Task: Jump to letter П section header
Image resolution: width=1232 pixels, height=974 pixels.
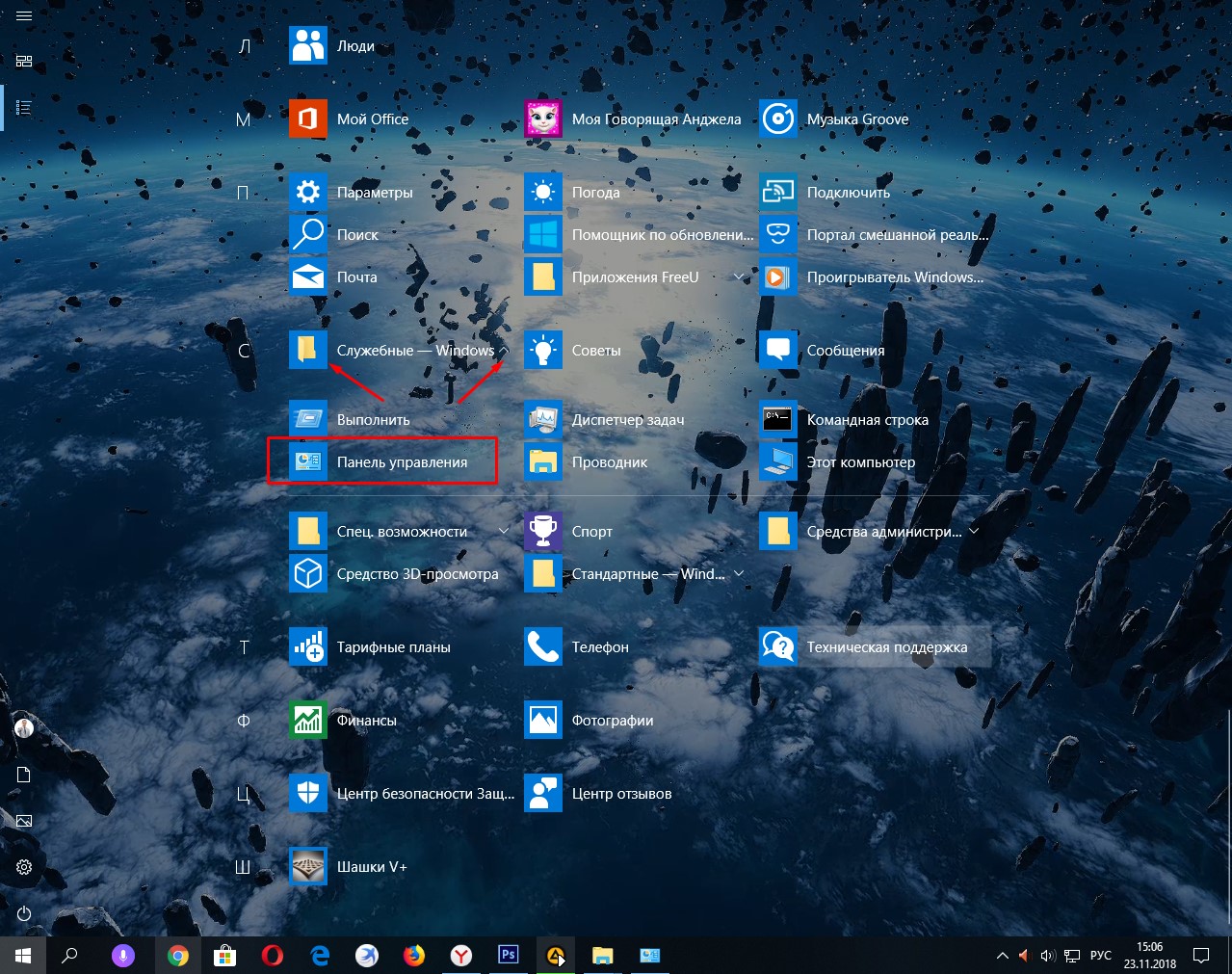Action: [x=243, y=193]
